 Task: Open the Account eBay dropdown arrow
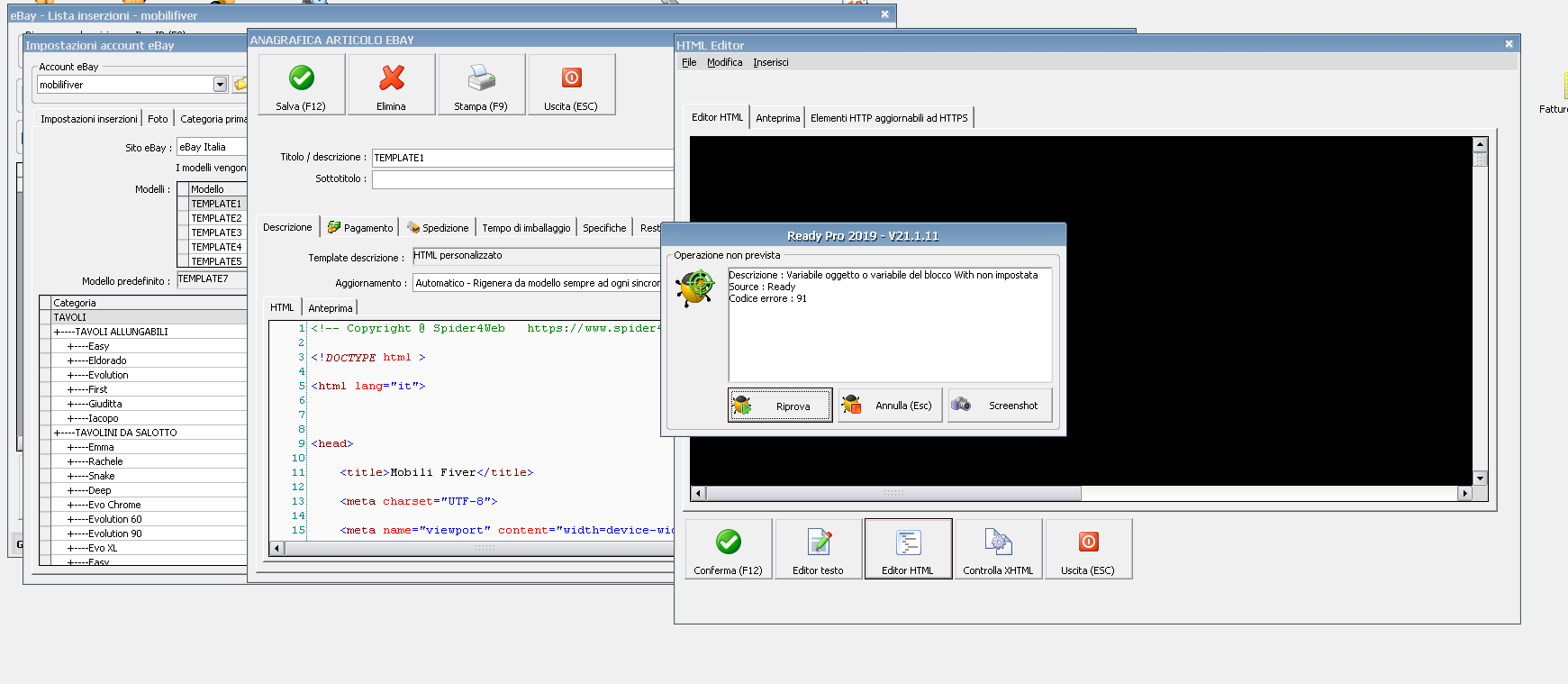(220, 85)
